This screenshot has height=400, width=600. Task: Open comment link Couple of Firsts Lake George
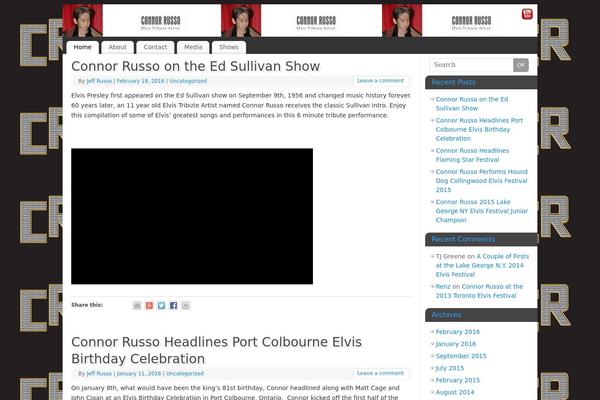pos(482,265)
